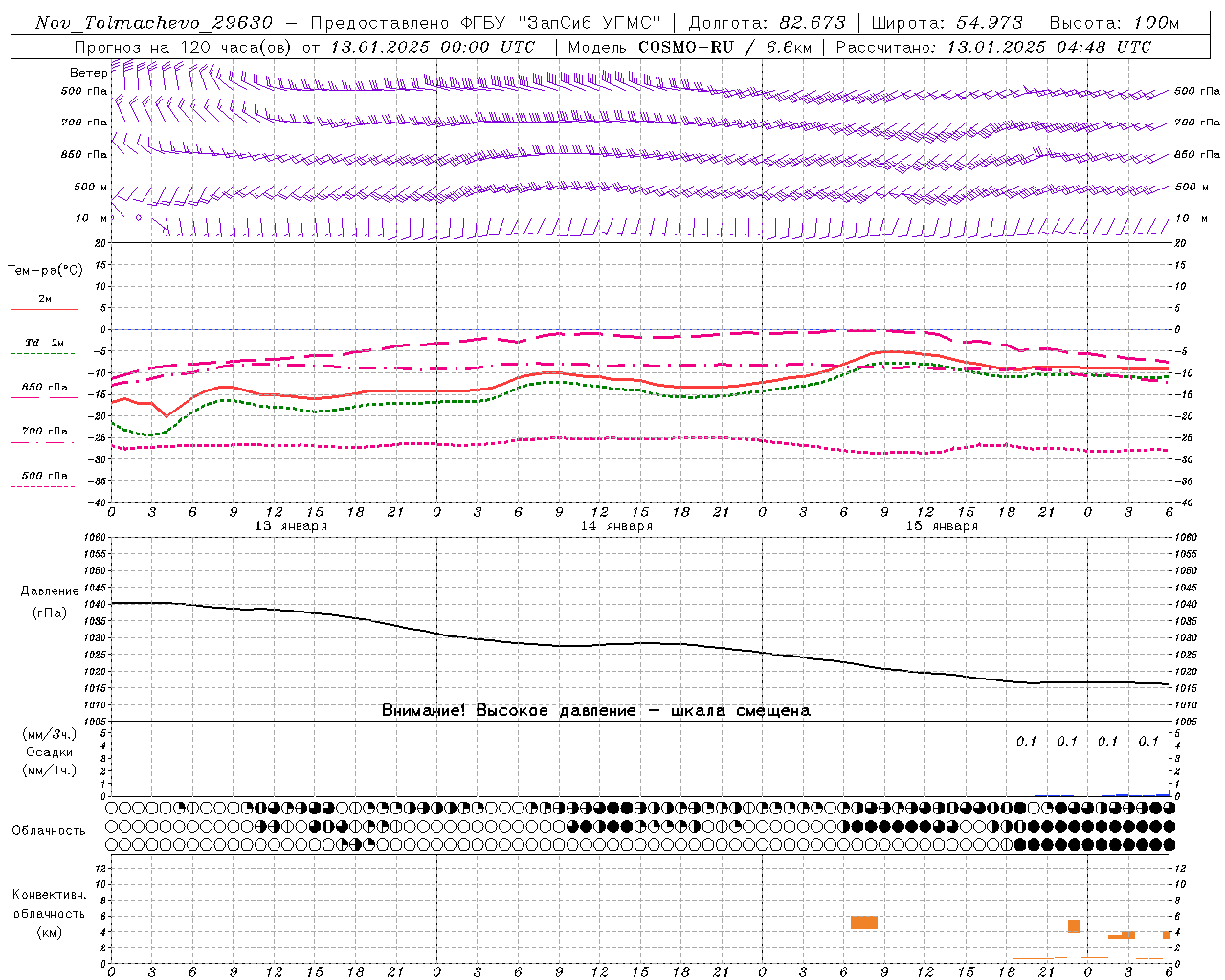The height and width of the screenshot is (980, 1225).
Task: Click the Давление pressure panel label
Action: pyautogui.click(x=50, y=591)
